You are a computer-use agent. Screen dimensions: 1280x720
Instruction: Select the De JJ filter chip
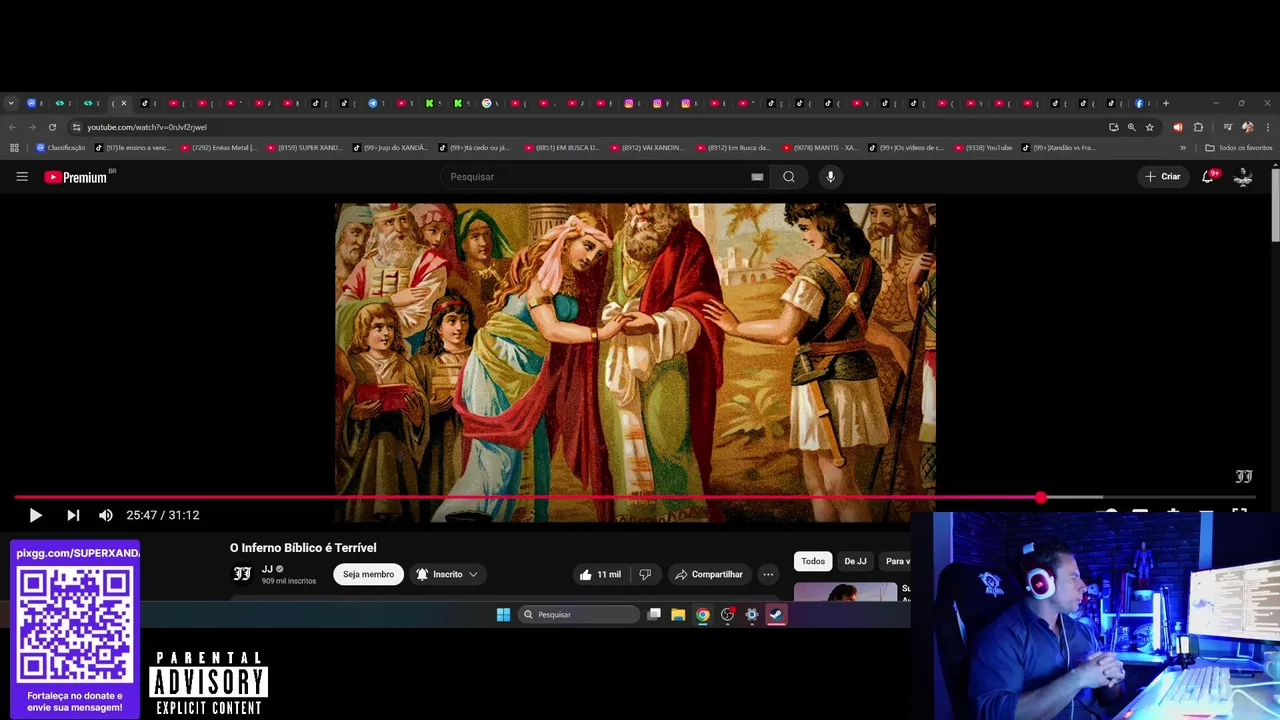[x=855, y=561]
